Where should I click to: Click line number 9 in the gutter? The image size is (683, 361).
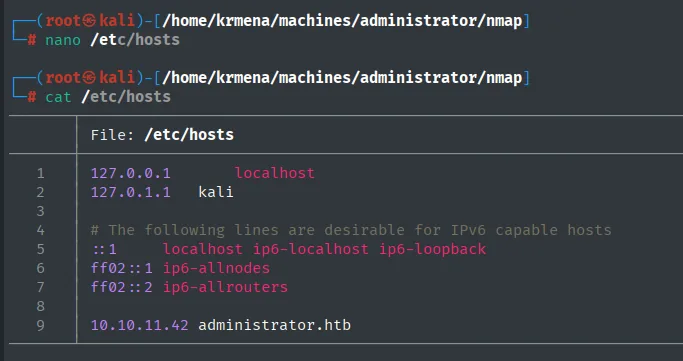(41, 326)
